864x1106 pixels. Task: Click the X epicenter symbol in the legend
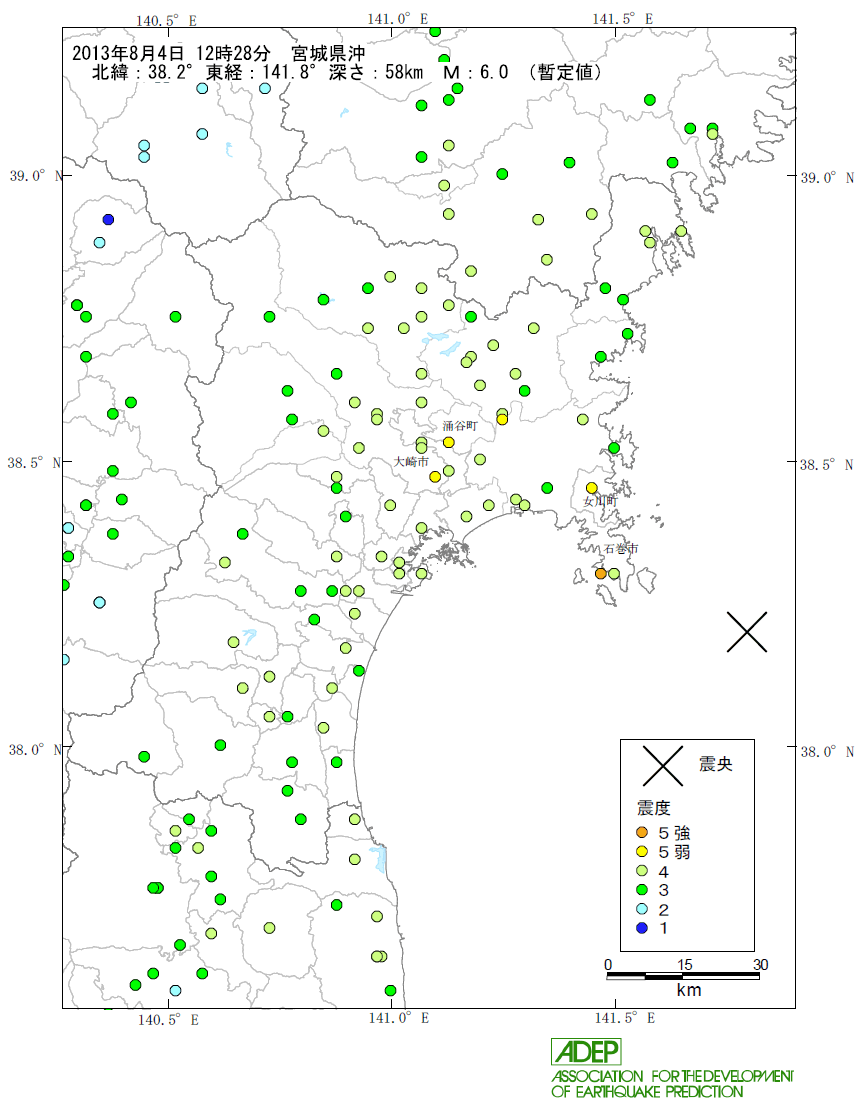coord(663,765)
